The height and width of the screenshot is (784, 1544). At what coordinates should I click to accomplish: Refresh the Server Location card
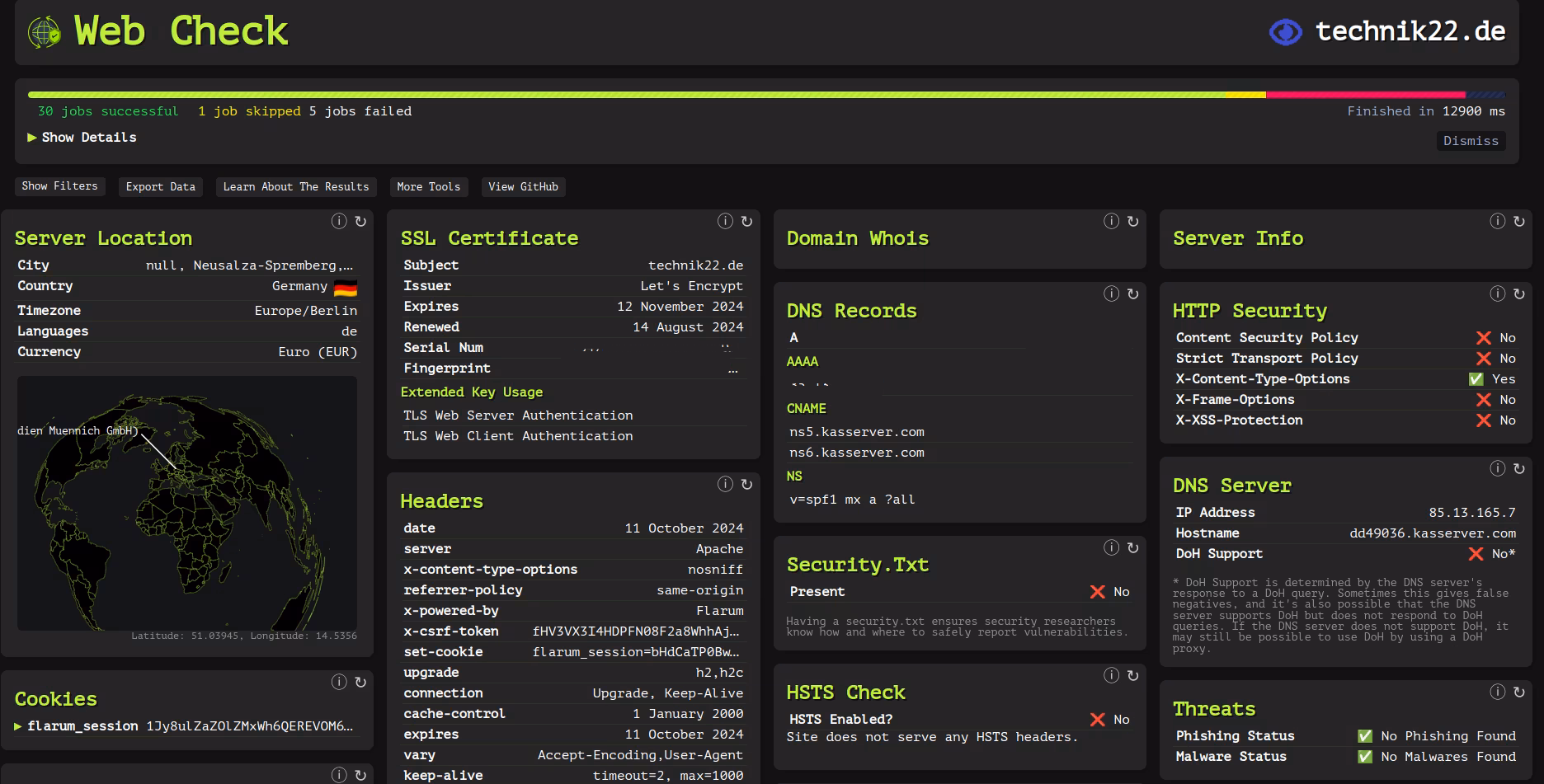360,221
